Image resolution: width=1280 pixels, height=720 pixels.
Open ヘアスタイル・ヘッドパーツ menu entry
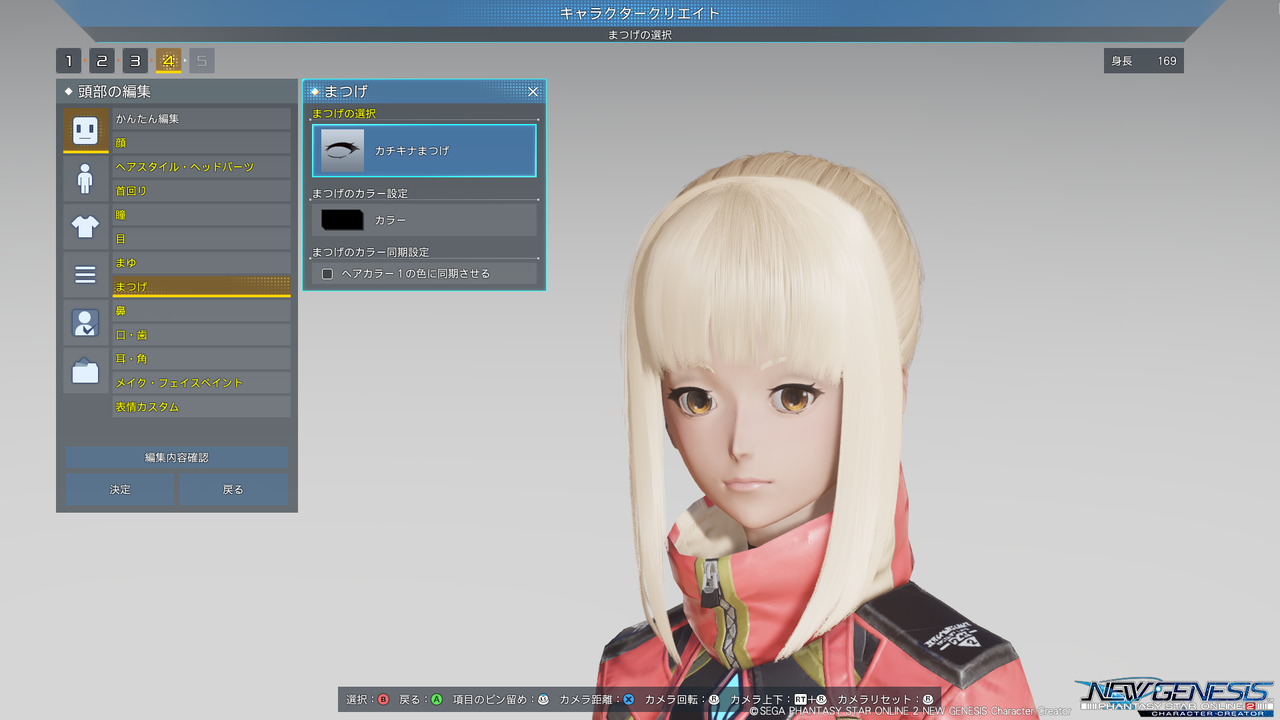click(x=201, y=167)
